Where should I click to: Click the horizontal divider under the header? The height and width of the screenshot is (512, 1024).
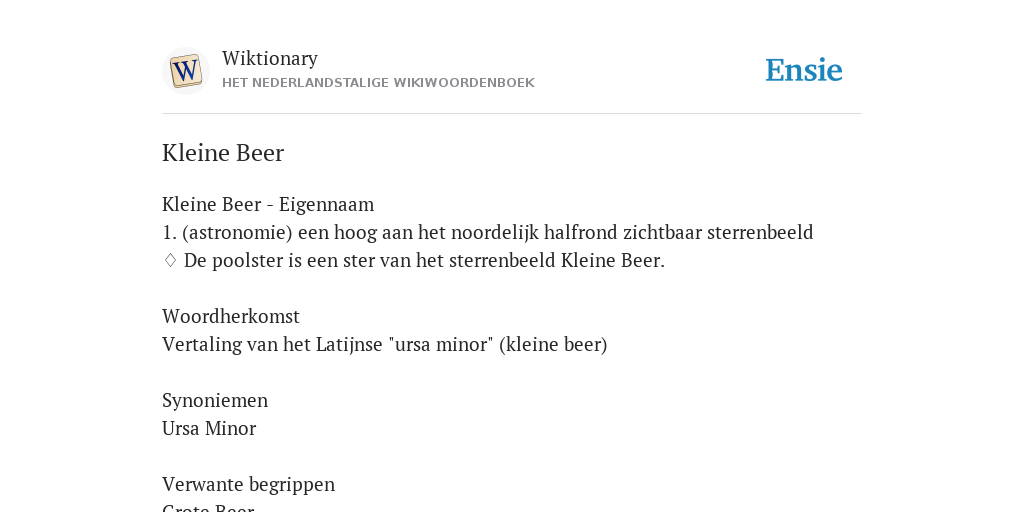512,114
